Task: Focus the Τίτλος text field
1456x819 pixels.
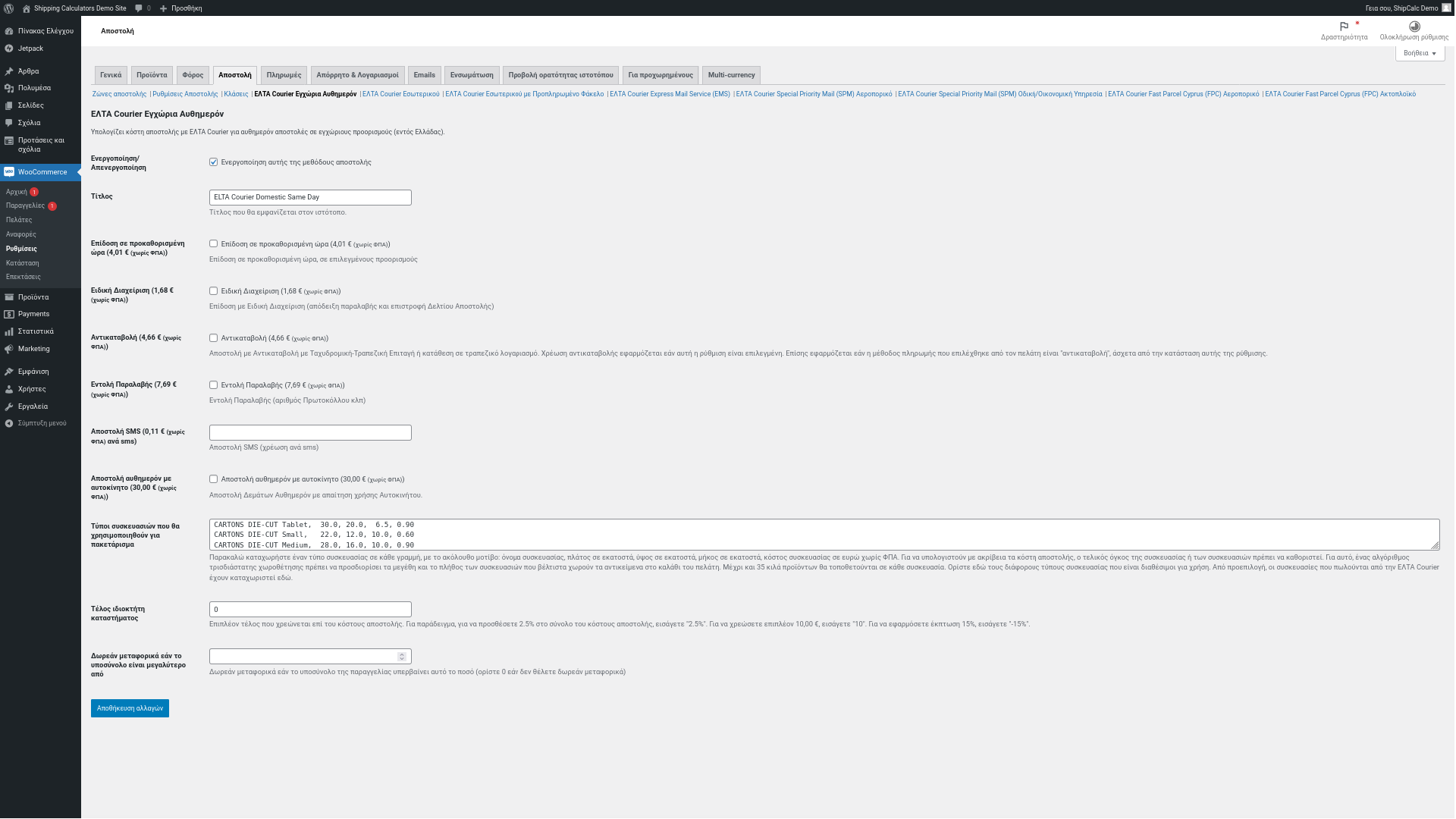Action: point(310,198)
